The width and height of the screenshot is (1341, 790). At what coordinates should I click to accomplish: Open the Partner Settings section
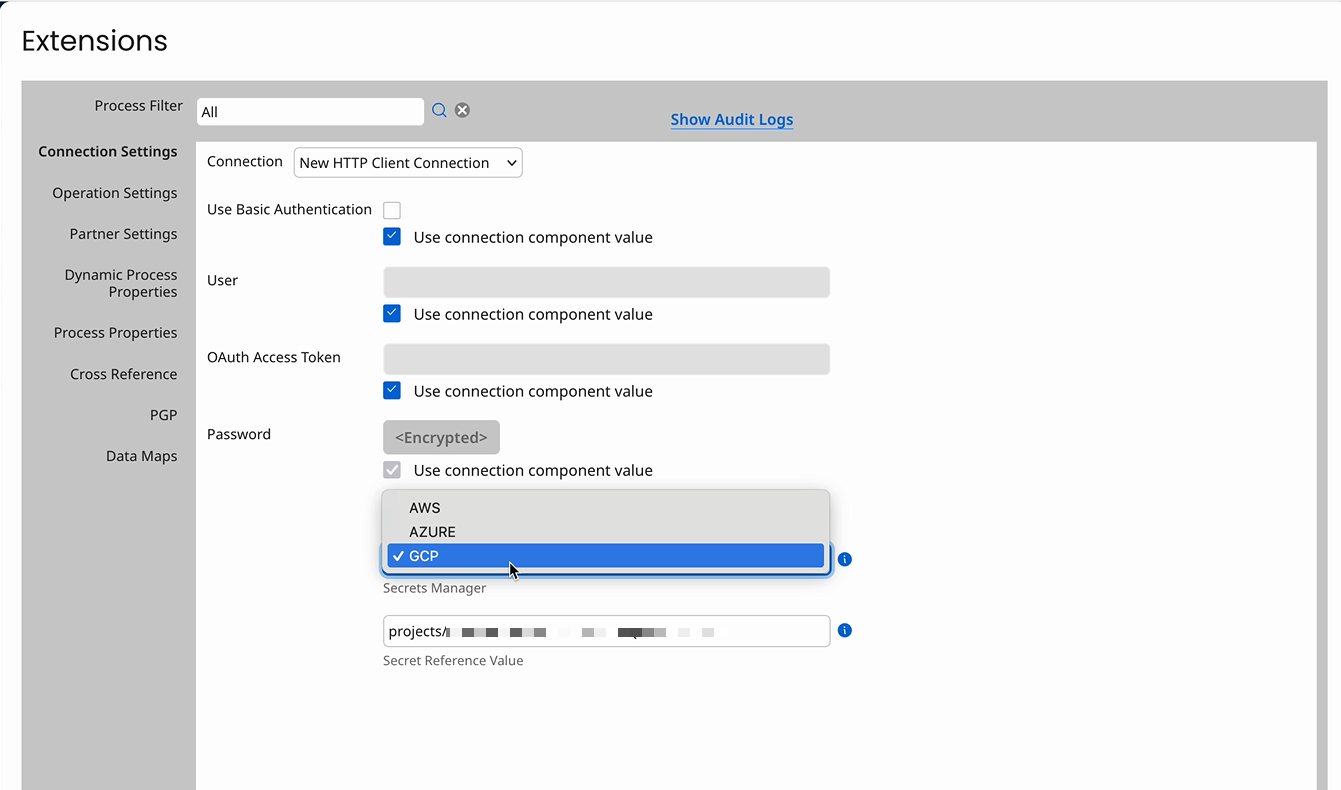point(122,234)
